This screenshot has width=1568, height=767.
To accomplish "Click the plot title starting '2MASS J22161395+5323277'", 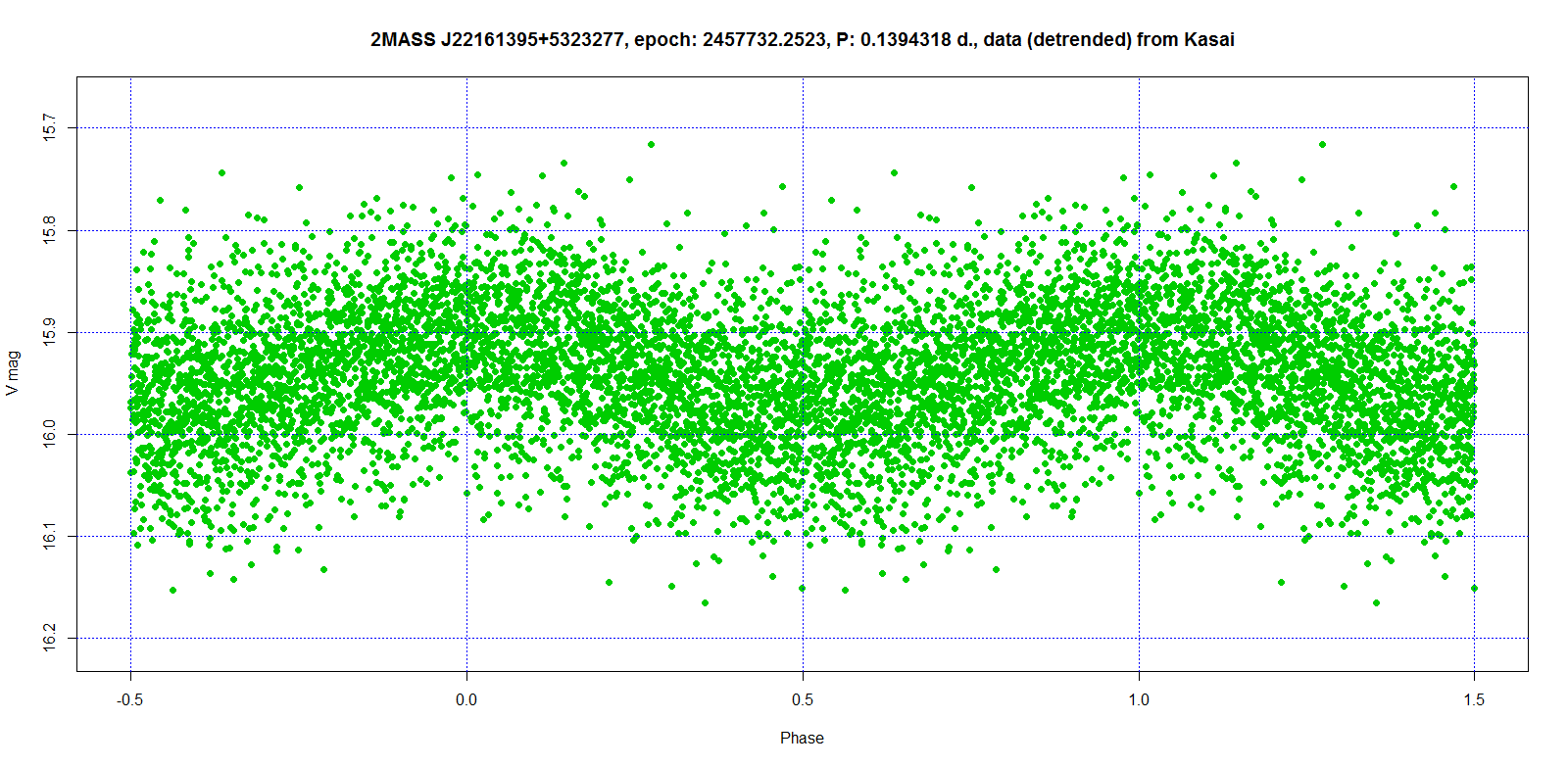I will point(802,40).
